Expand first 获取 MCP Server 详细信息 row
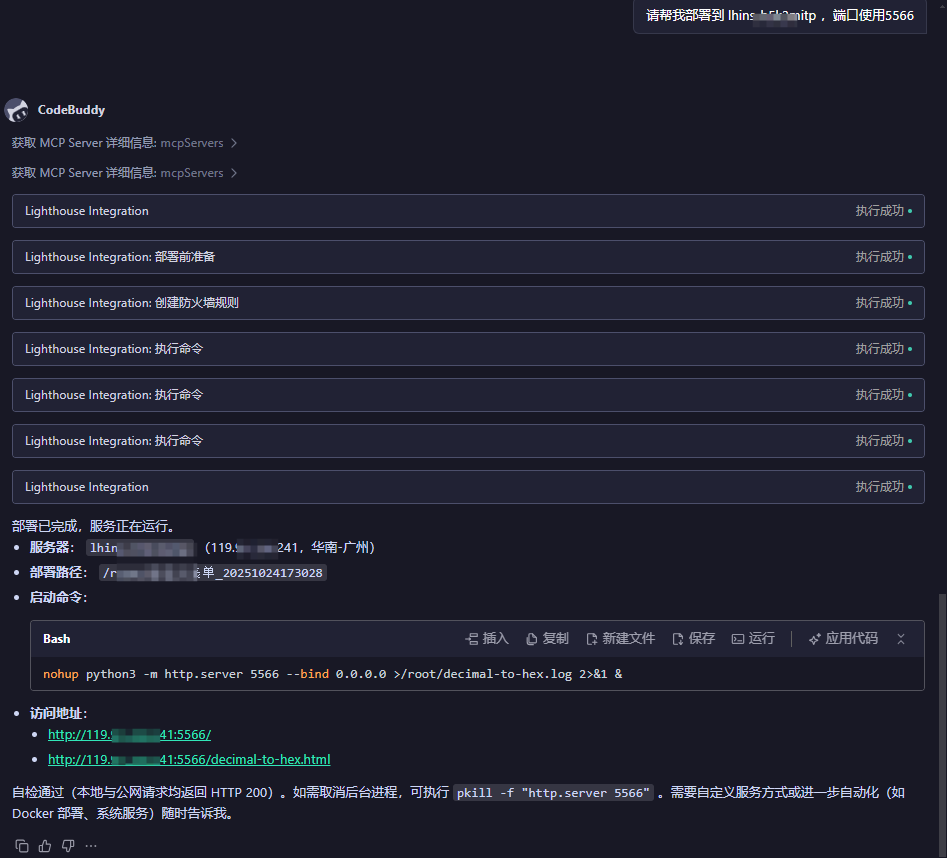 (124, 143)
